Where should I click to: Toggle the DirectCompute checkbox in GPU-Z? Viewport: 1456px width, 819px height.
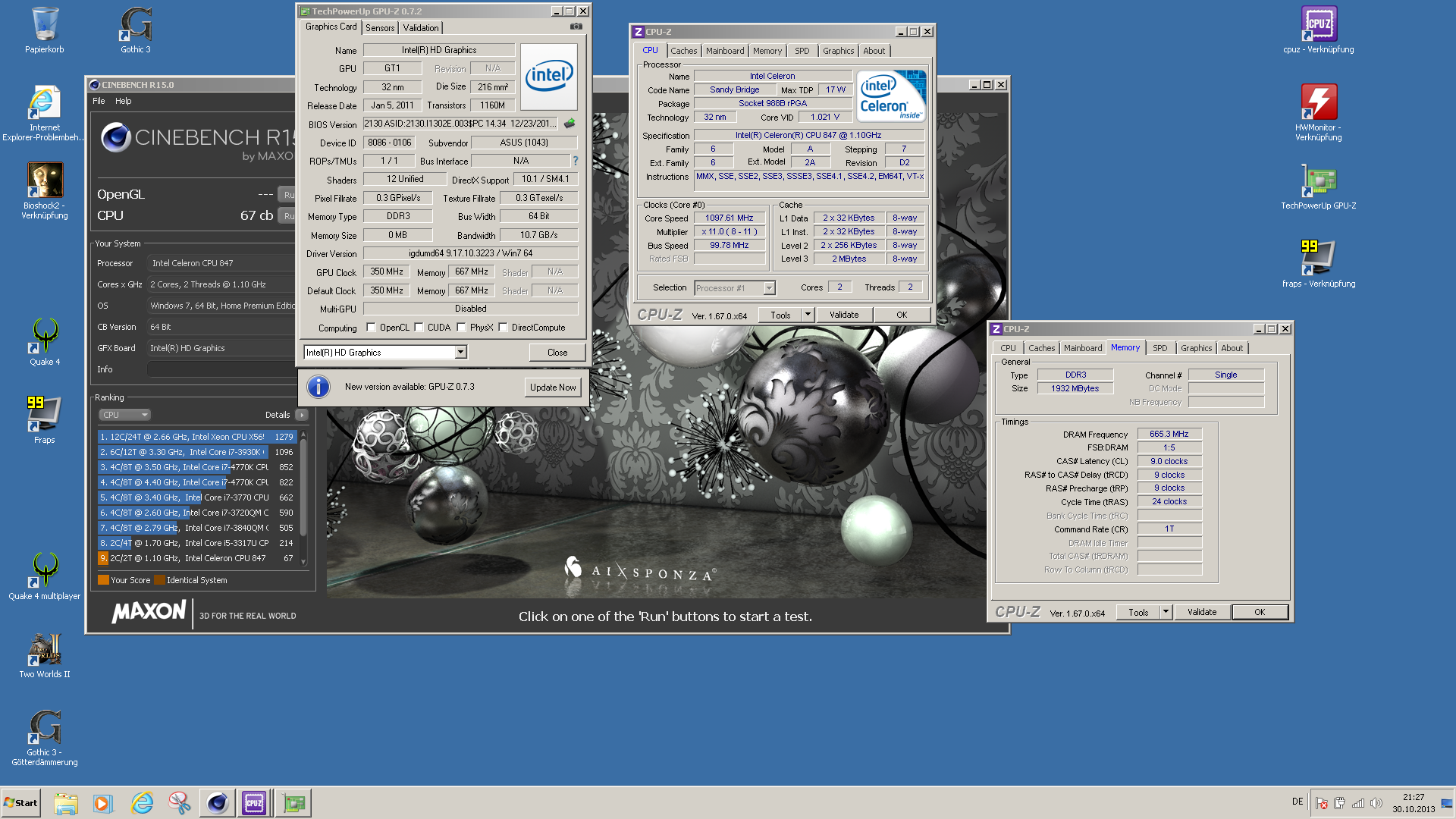coord(503,328)
